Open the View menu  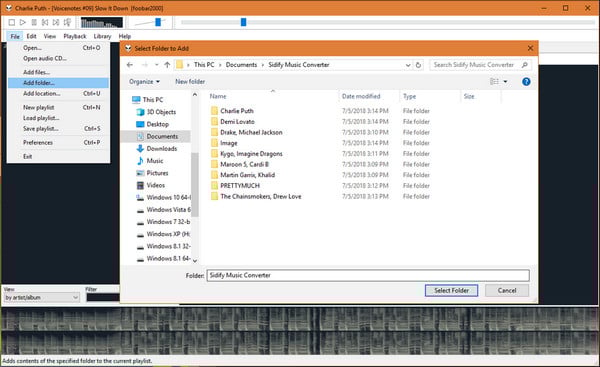point(50,36)
